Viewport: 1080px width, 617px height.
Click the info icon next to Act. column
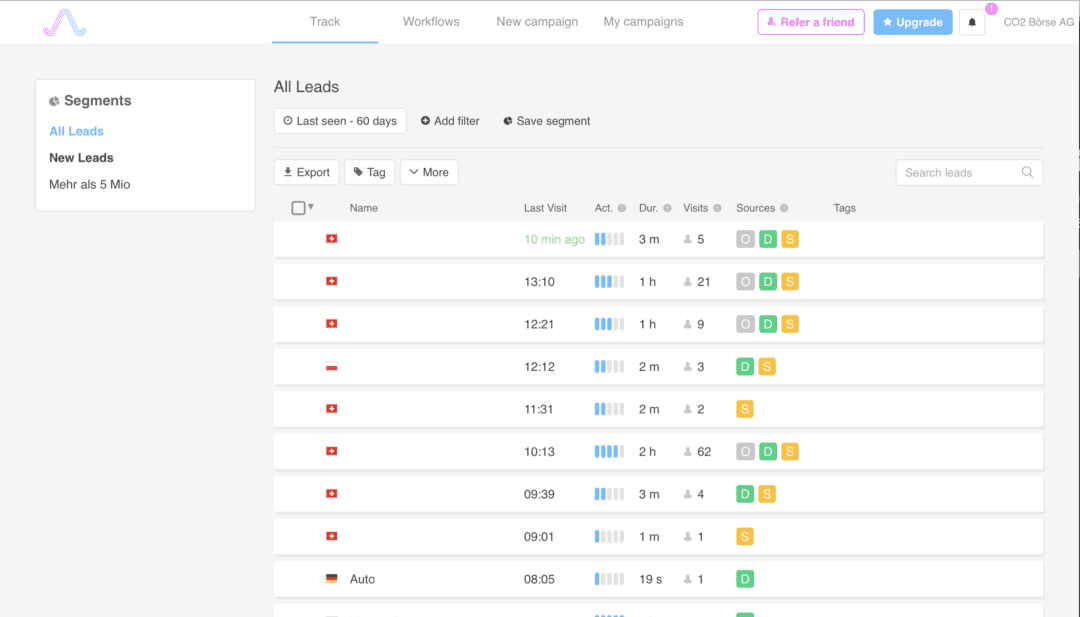coord(622,208)
